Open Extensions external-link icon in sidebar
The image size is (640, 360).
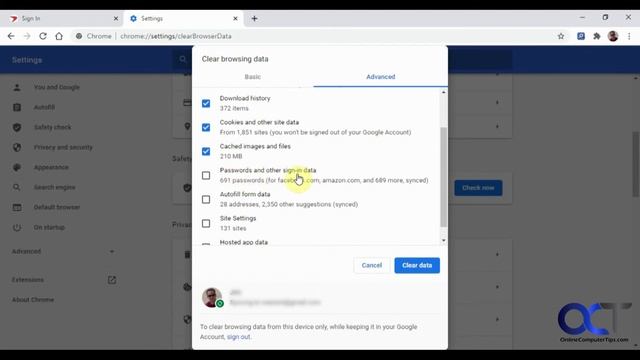coord(112,280)
